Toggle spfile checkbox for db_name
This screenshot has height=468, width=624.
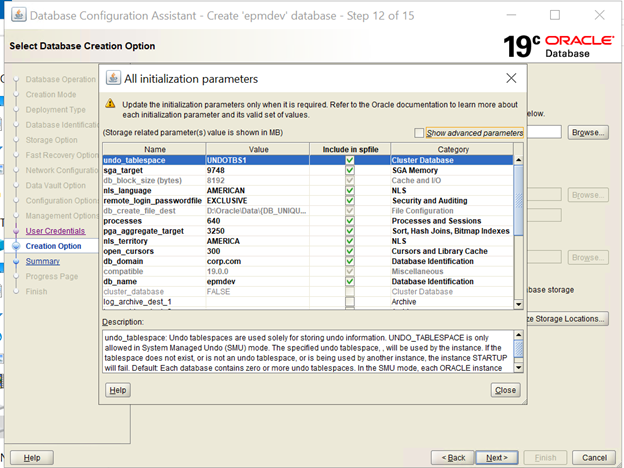(x=350, y=281)
